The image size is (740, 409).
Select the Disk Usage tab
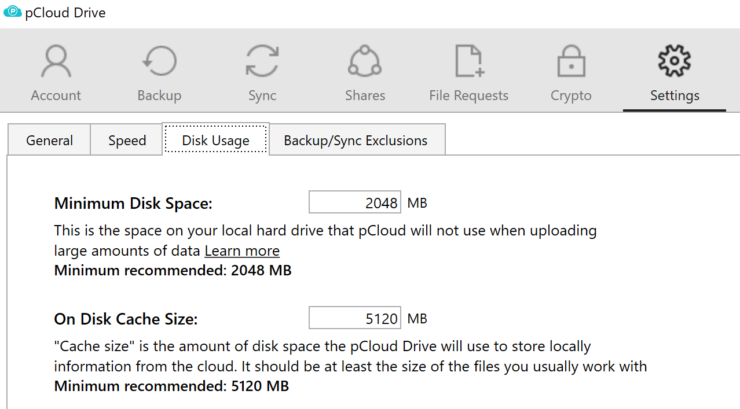216,140
